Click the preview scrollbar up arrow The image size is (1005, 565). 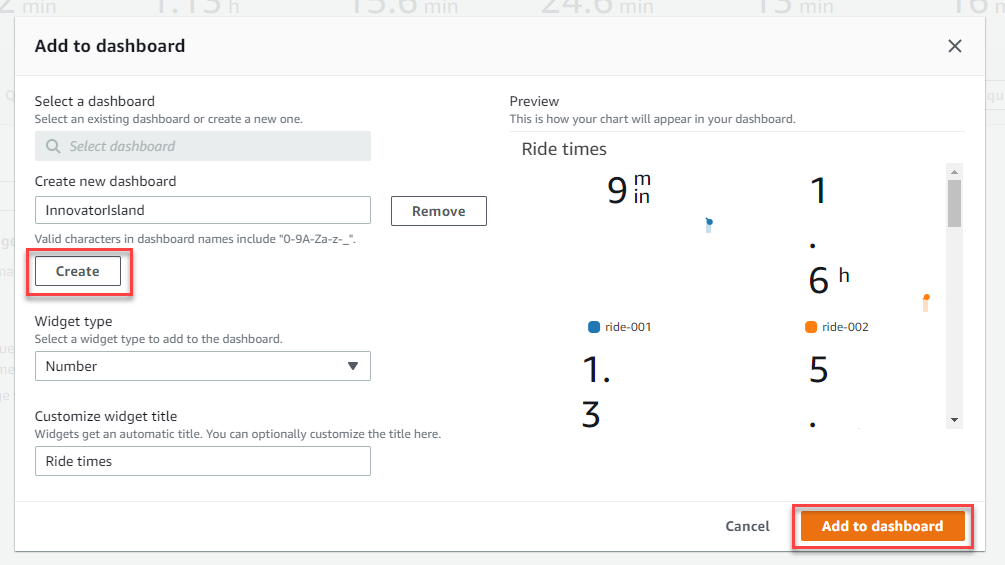point(954,172)
